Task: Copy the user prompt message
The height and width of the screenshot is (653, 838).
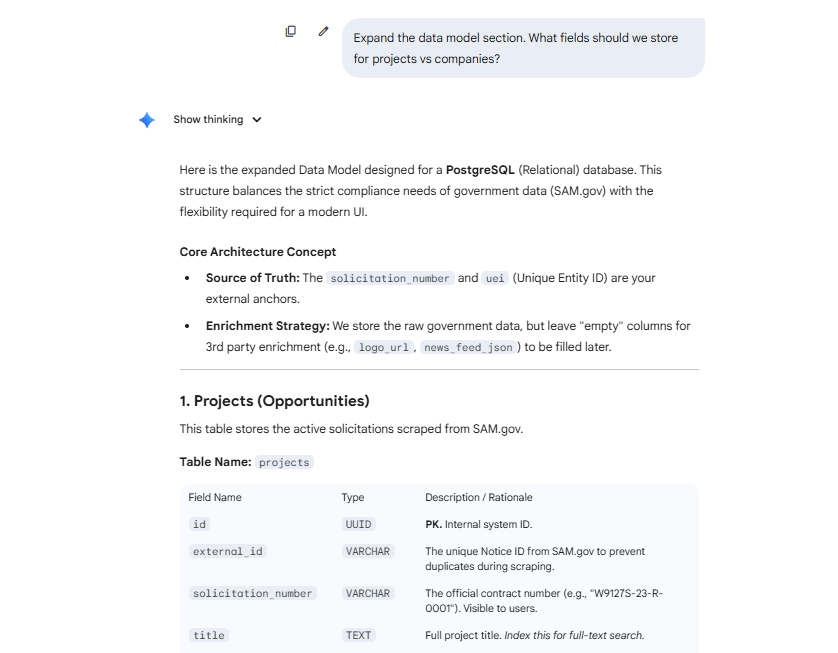Action: [x=290, y=31]
